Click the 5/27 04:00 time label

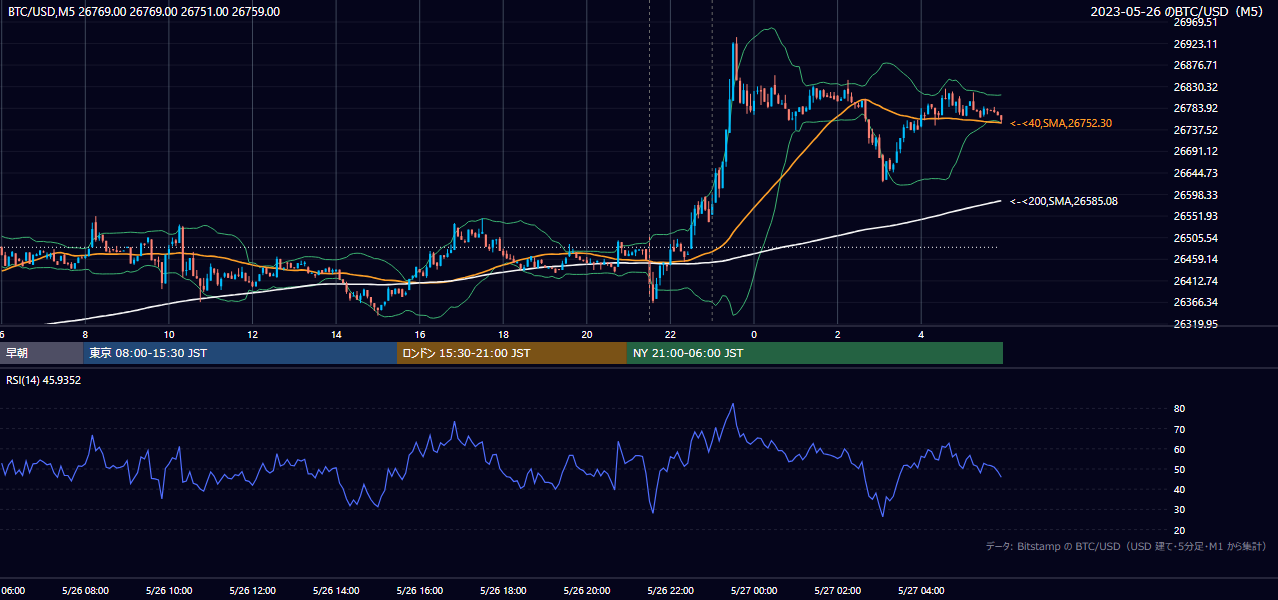tap(921, 591)
